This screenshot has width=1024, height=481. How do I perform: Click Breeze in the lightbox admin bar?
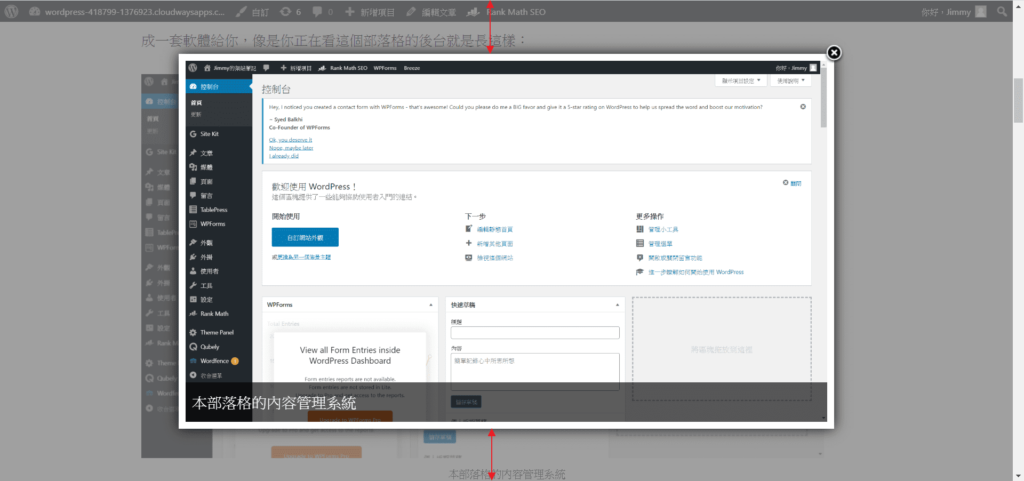pyautogui.click(x=411, y=68)
